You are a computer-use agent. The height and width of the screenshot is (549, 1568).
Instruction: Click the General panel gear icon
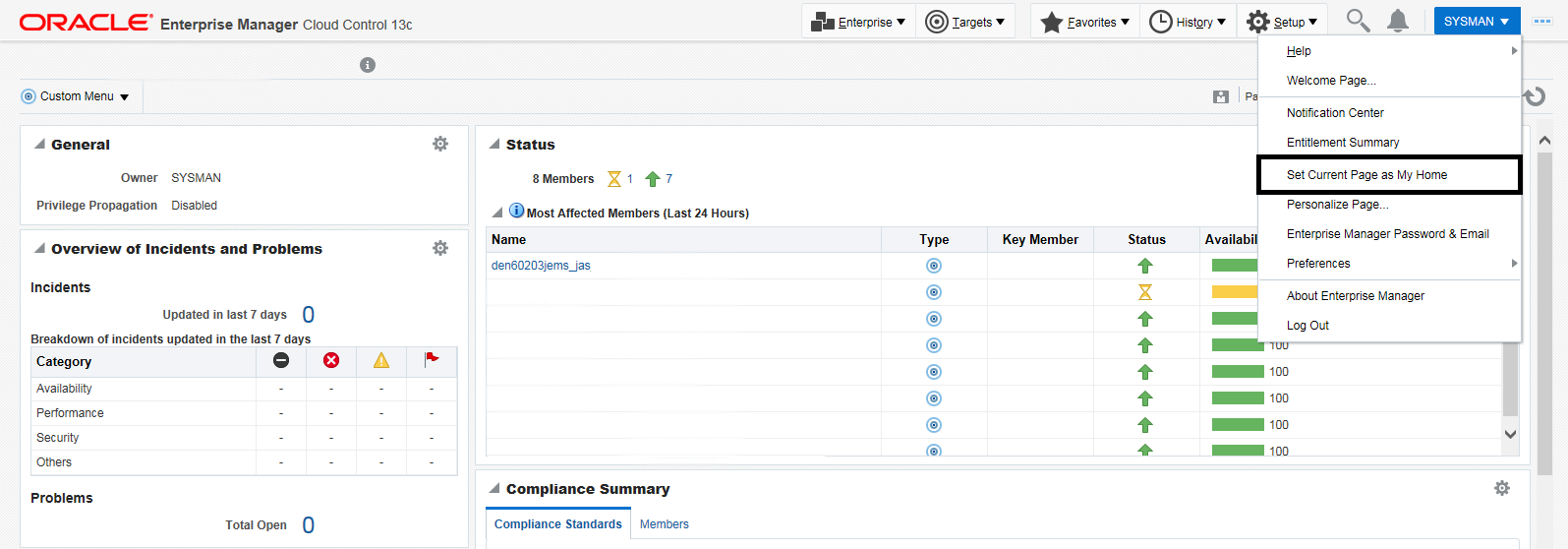[440, 144]
